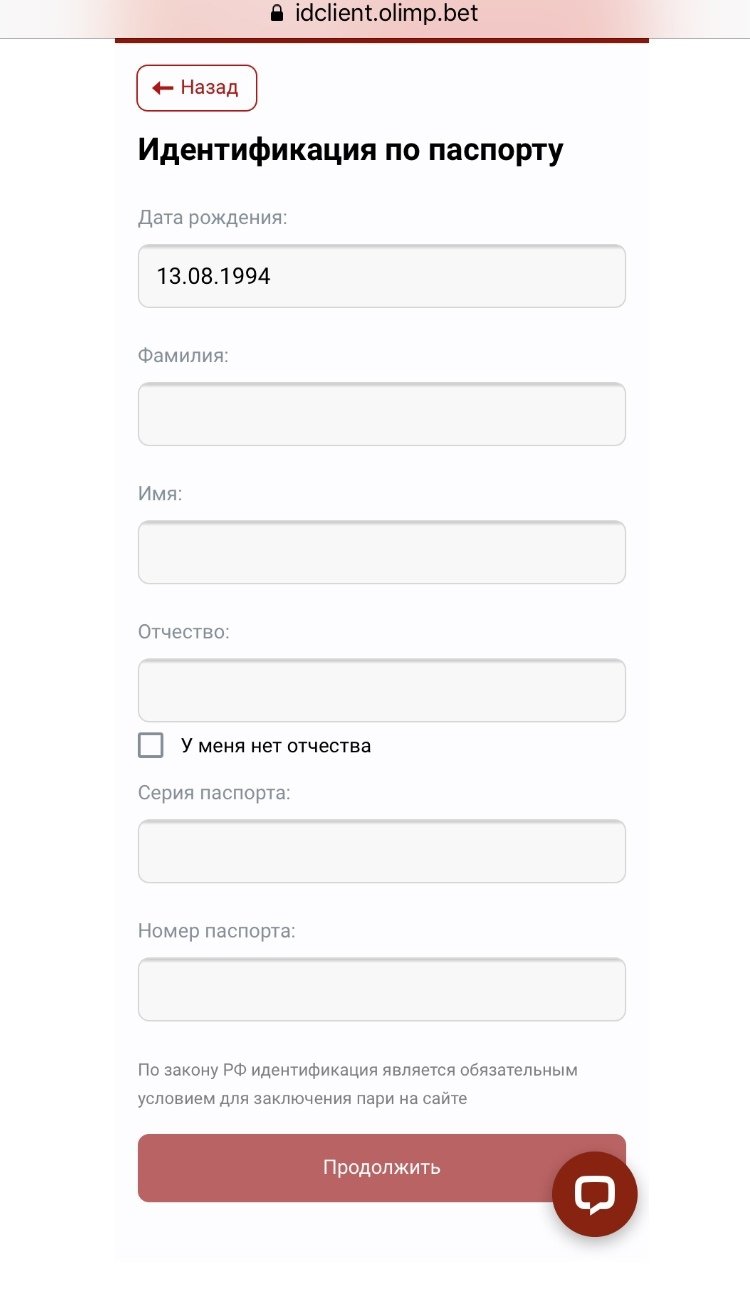Viewport: 750px width, 1293px height.
Task: Open the live chat support bubble
Action: 594,1194
